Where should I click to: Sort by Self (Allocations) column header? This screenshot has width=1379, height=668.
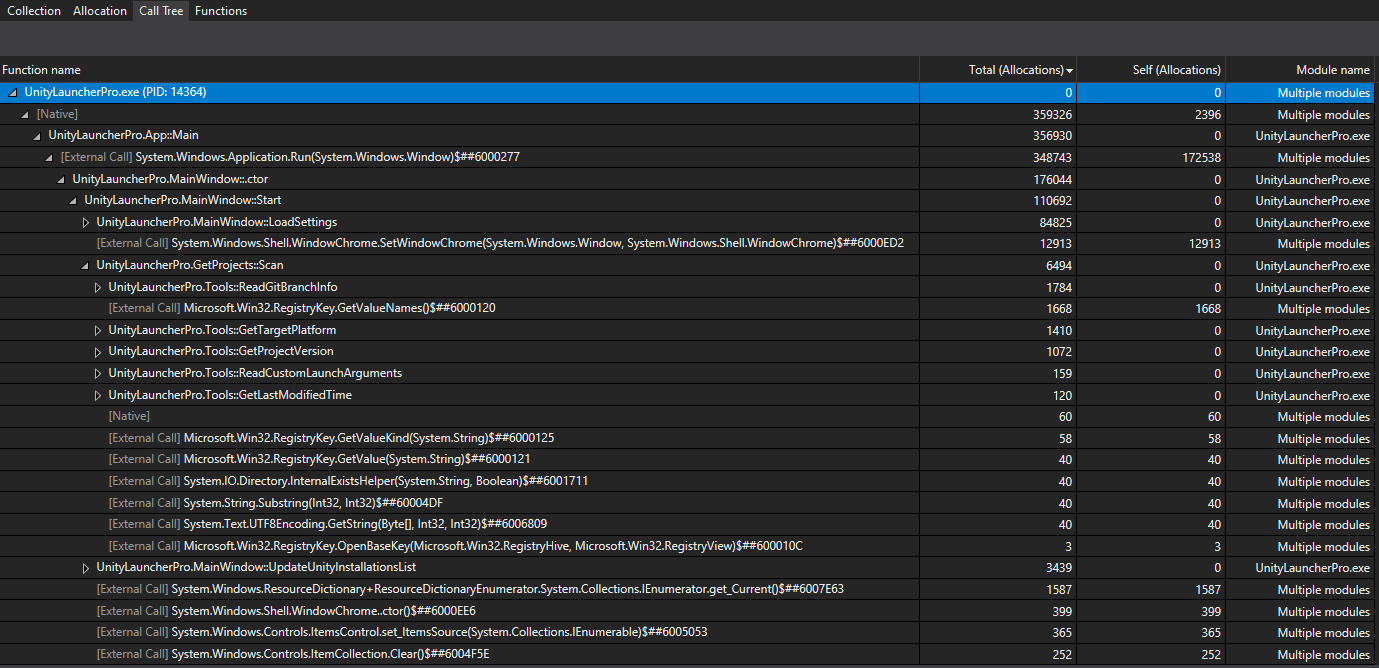[1177, 70]
